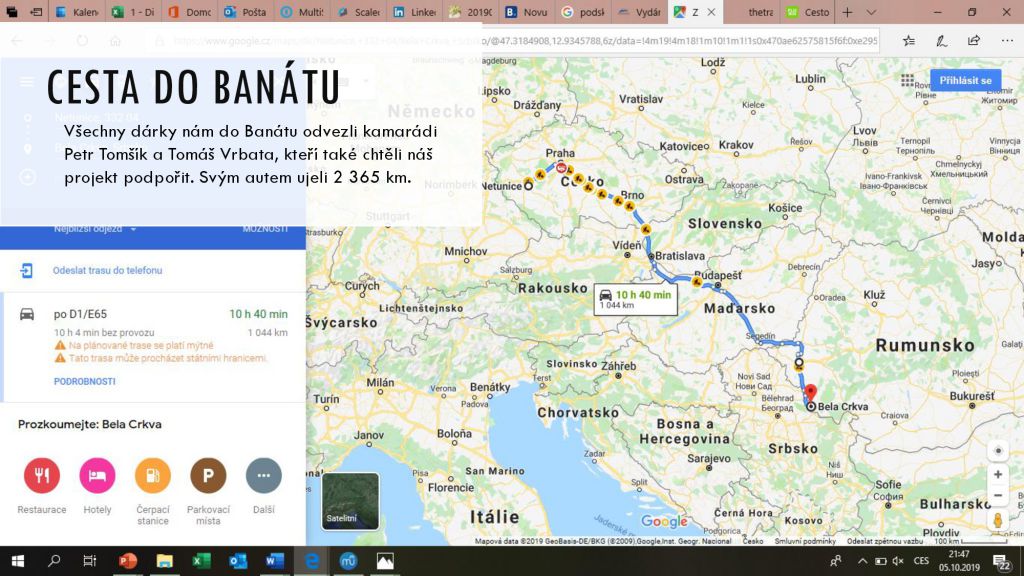
Task: Close the active Google Maps tab
Action: coord(711,12)
